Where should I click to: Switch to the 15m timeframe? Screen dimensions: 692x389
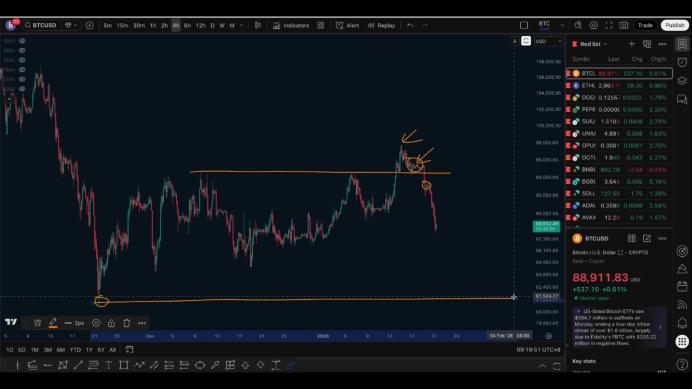click(122, 26)
